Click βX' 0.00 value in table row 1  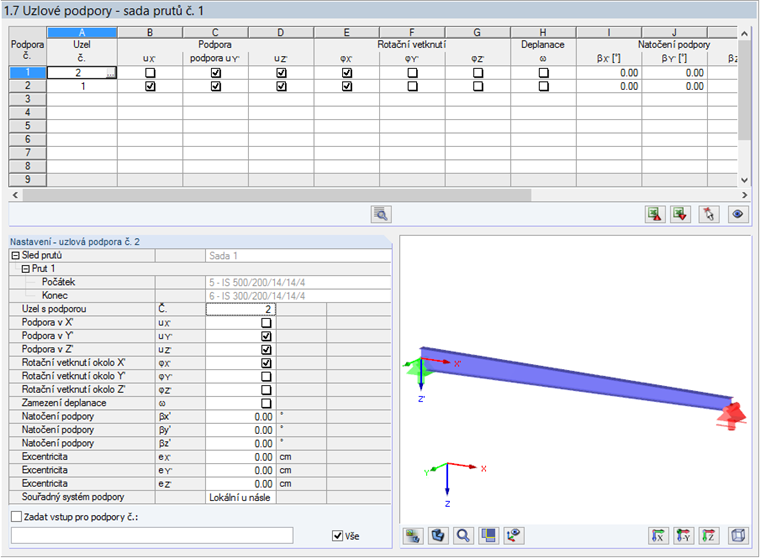609,73
